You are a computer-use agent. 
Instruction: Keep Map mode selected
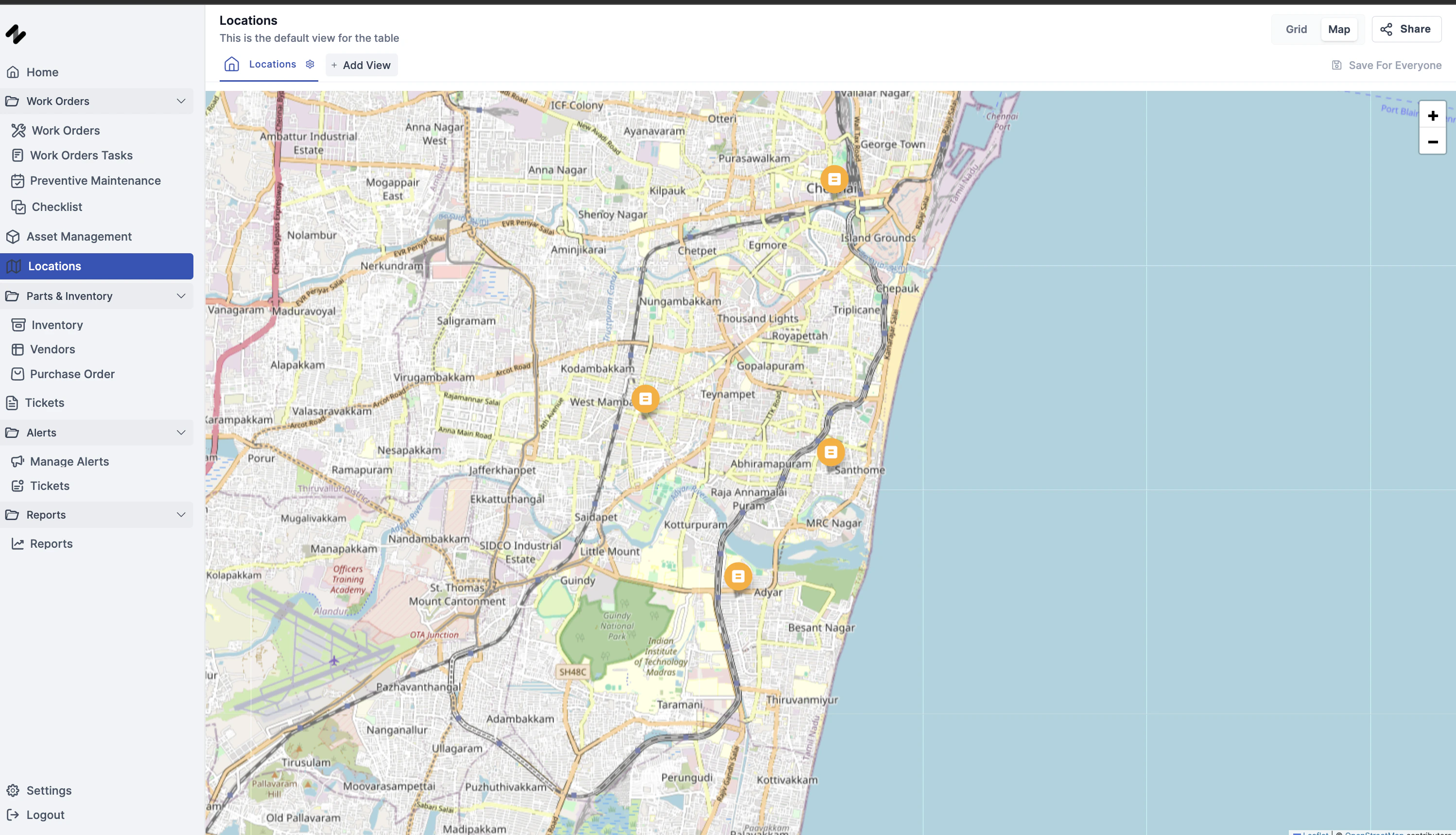coord(1338,29)
